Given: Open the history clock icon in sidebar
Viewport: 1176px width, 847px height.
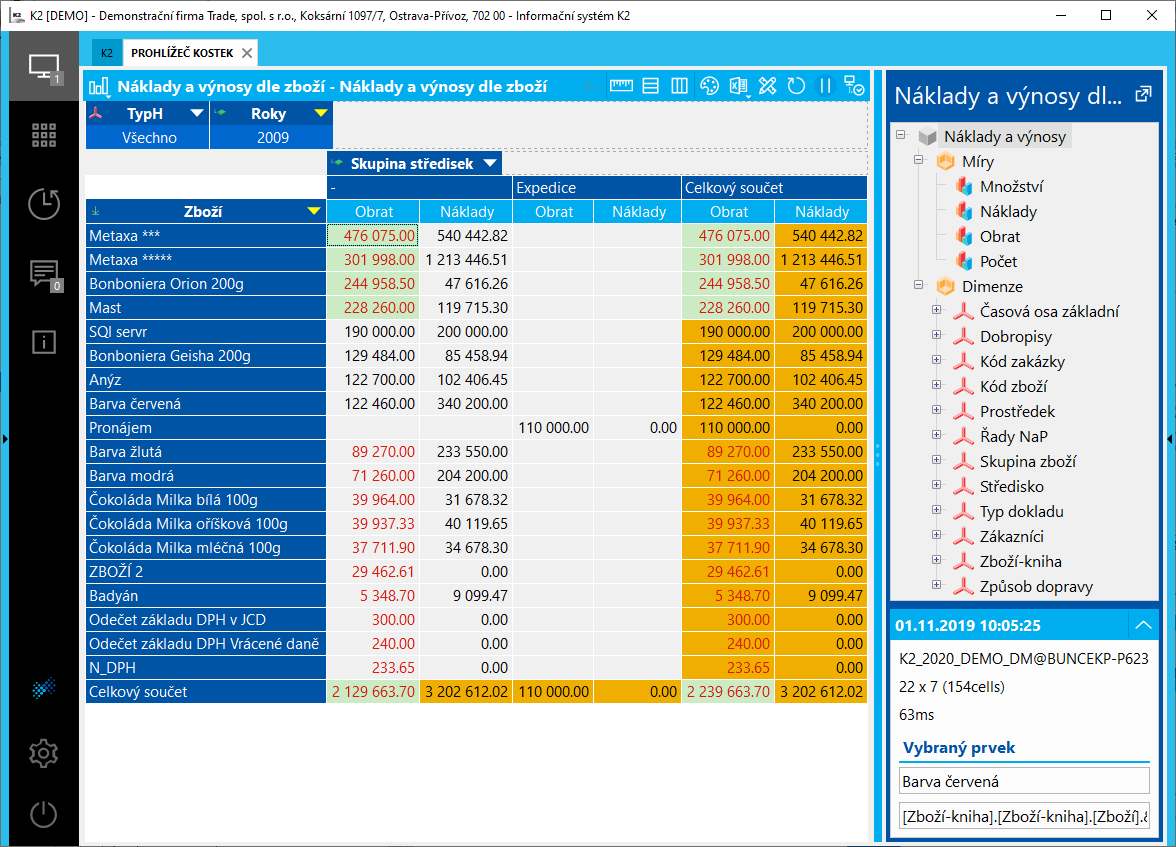Looking at the screenshot, I should 43,203.
